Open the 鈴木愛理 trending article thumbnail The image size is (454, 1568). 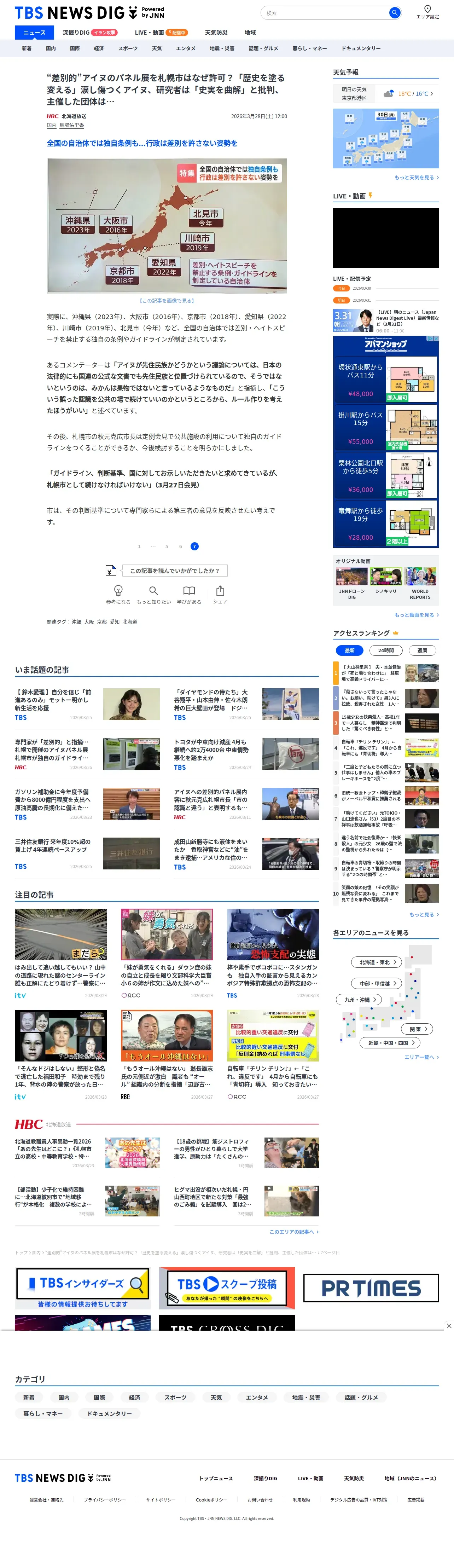(x=132, y=704)
